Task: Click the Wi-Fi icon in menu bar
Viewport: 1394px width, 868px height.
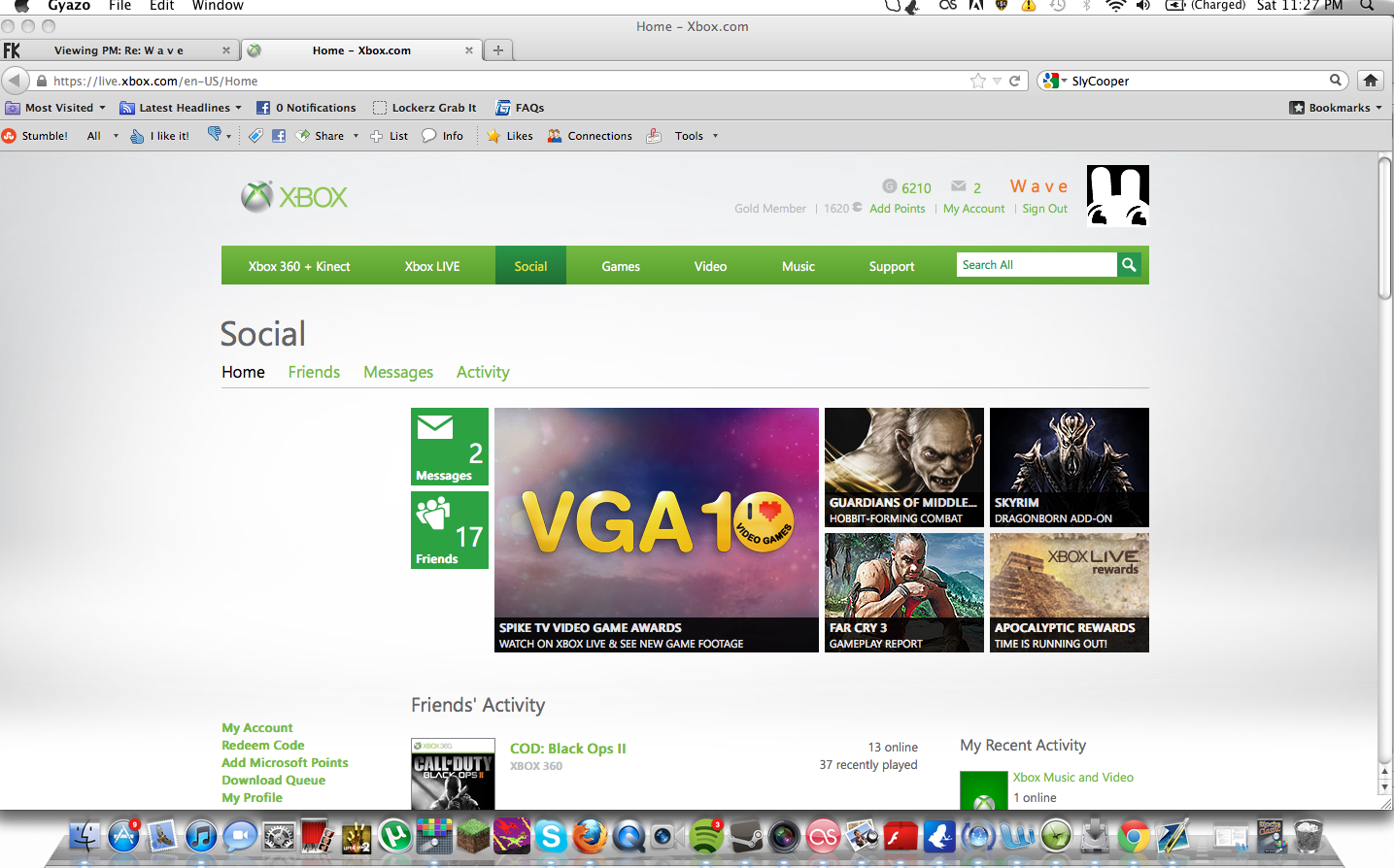Action: [1115, 6]
